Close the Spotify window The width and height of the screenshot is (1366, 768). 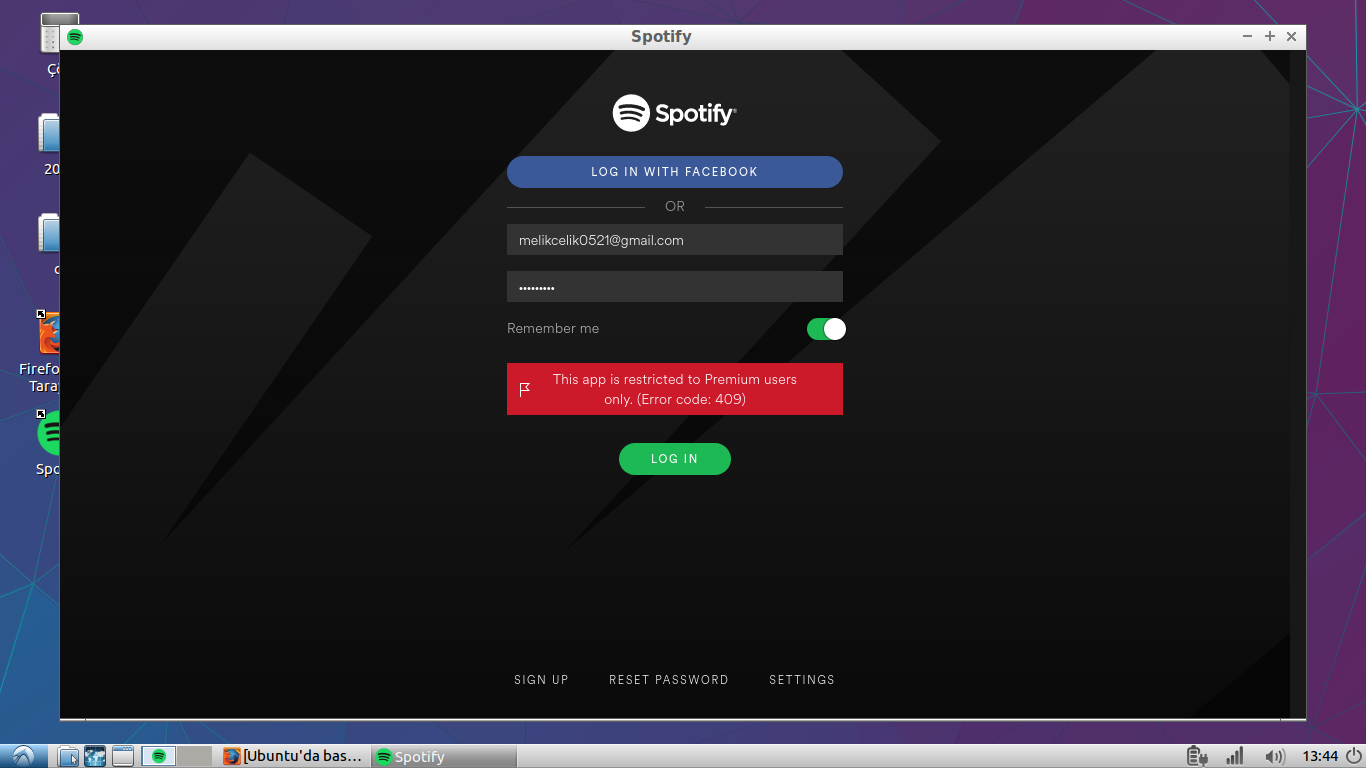[1291, 36]
